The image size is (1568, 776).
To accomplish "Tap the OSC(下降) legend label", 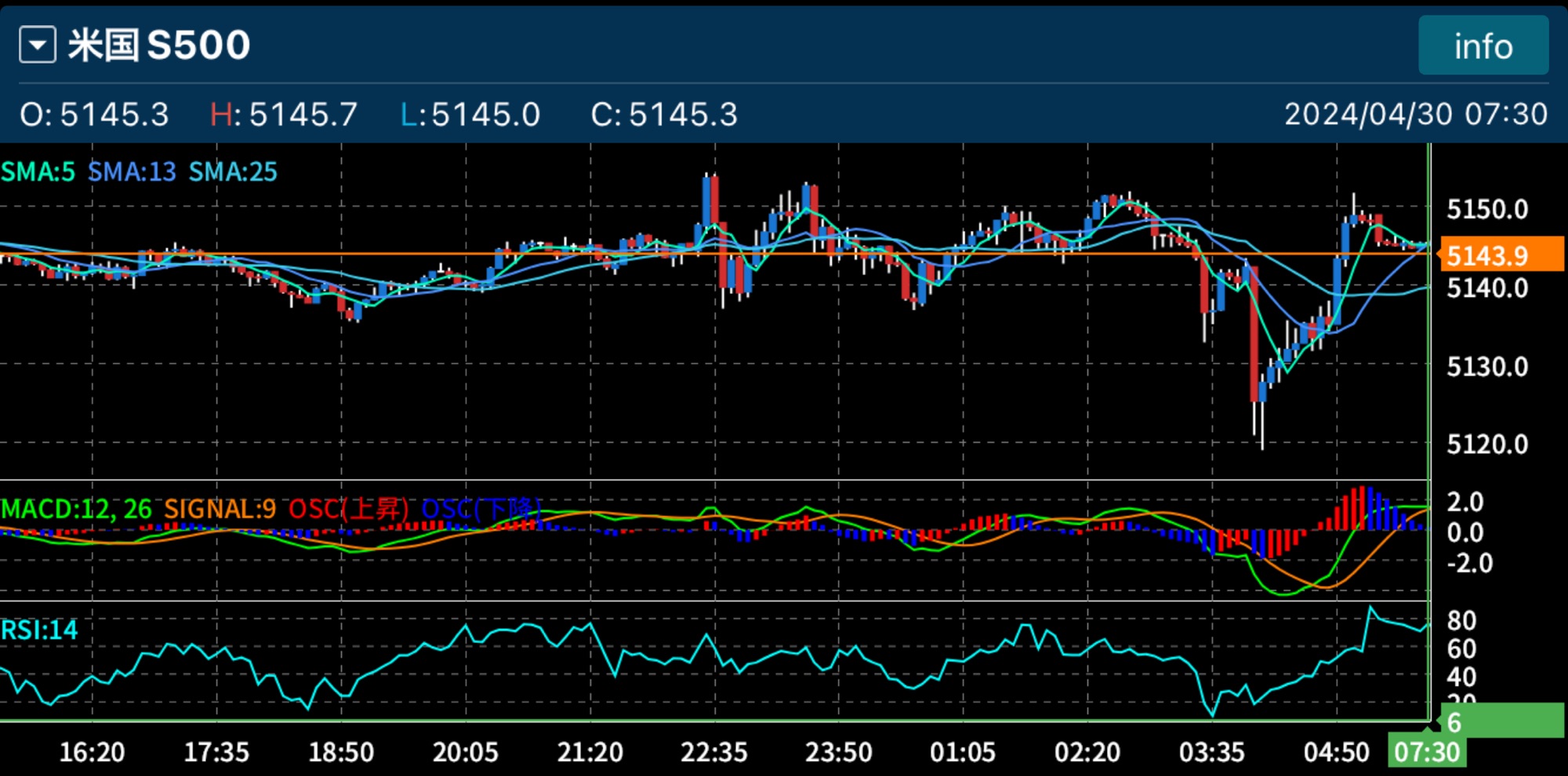I will (481, 509).
